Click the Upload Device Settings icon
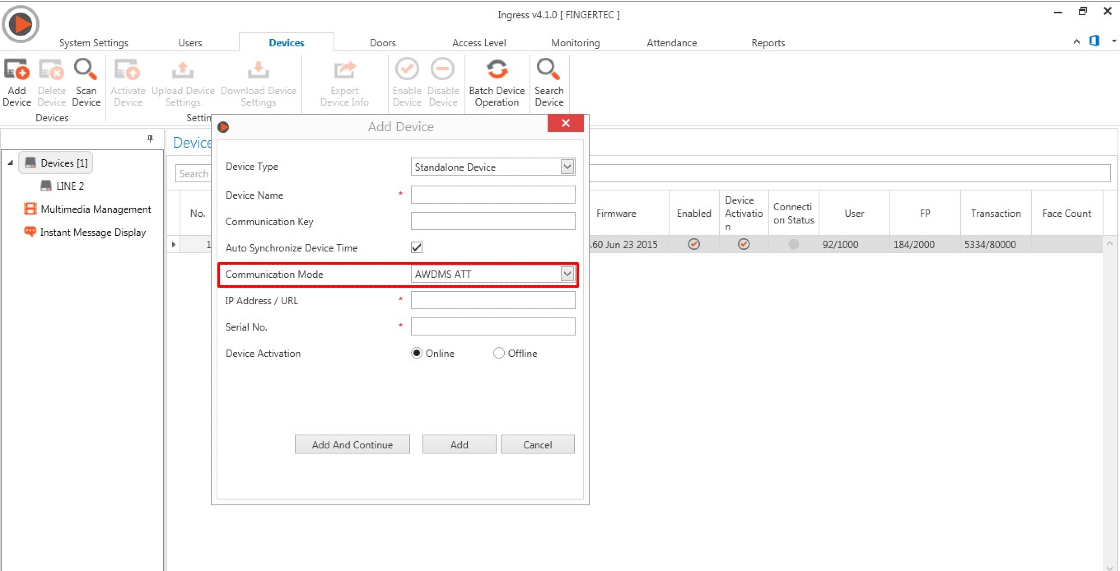 tap(183, 69)
